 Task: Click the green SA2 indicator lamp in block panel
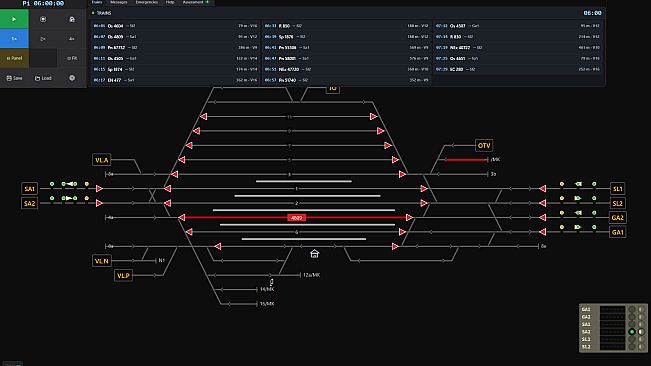(x=632, y=332)
